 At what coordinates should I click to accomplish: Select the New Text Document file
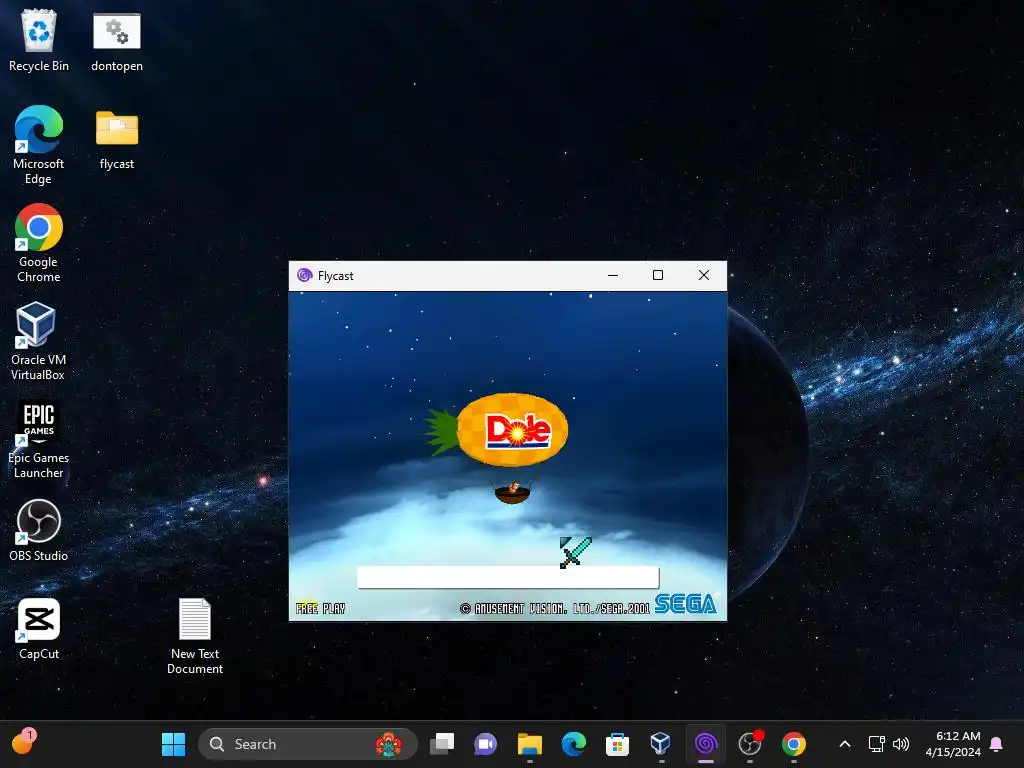[x=195, y=636]
